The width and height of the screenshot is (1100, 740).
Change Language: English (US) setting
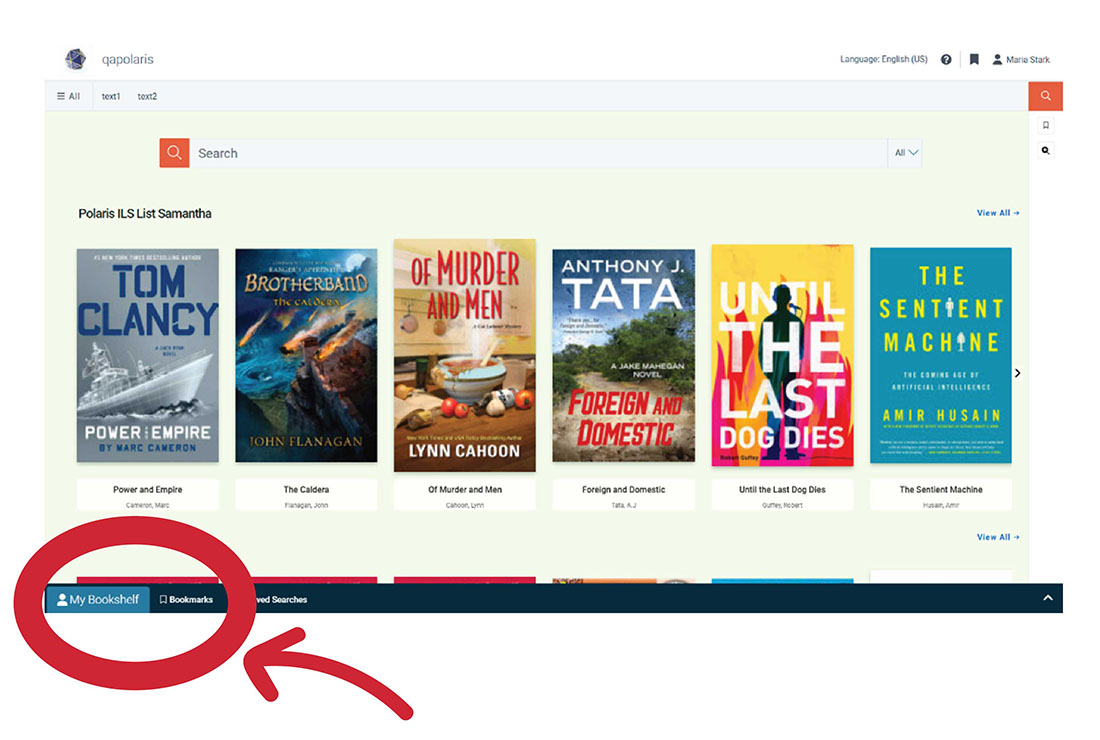(x=883, y=60)
